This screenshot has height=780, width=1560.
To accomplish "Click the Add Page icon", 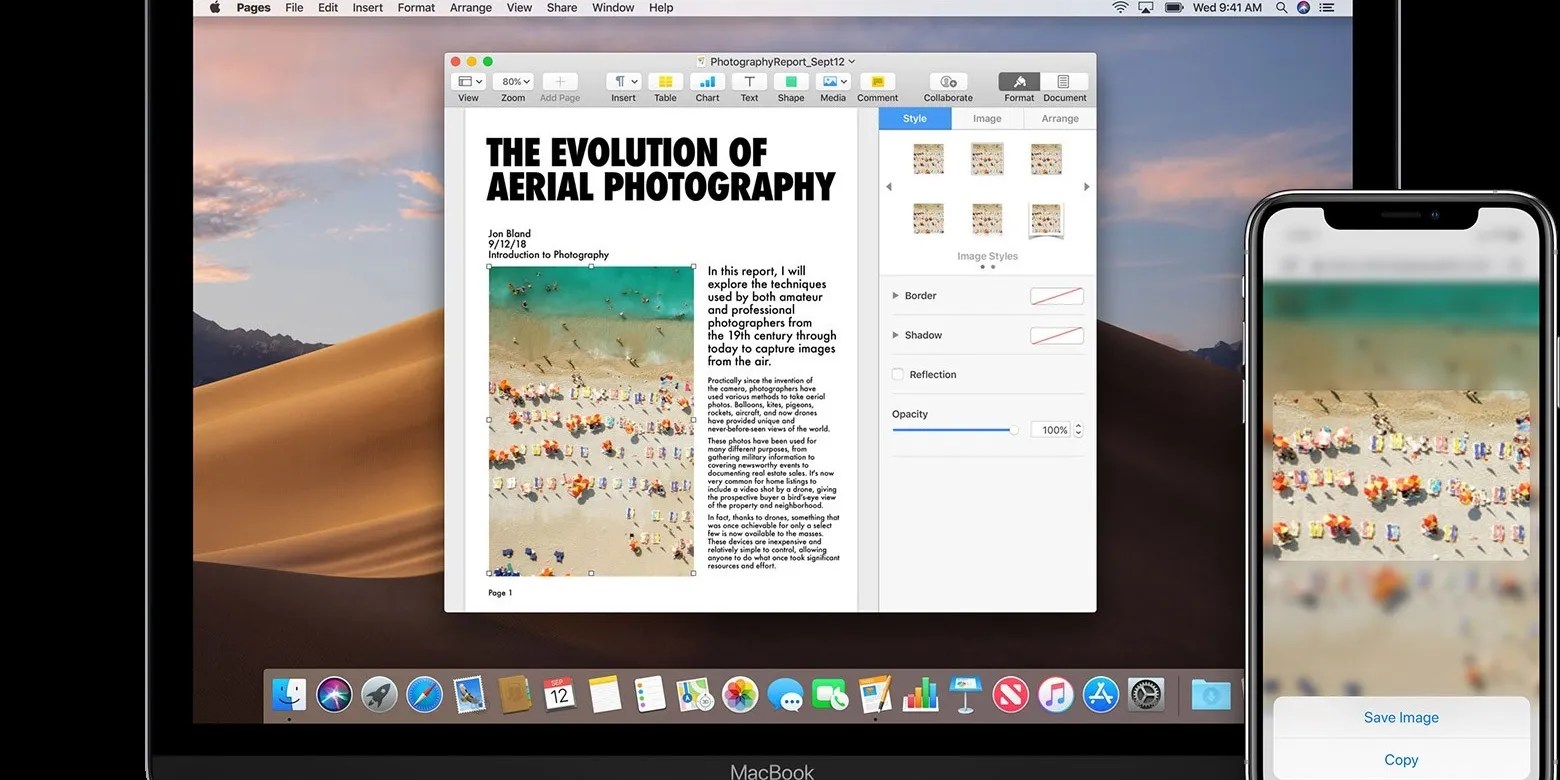I will click(x=559, y=83).
